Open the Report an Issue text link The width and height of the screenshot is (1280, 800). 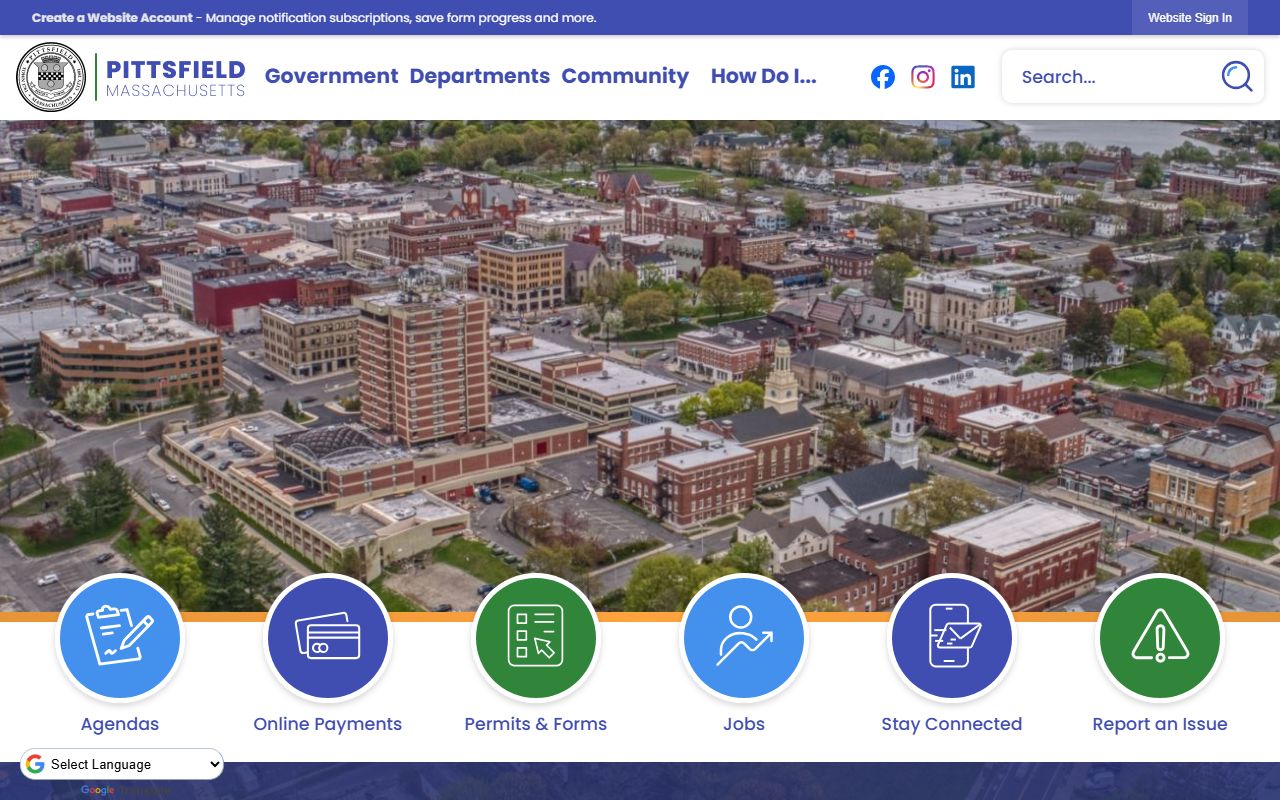tap(1160, 724)
